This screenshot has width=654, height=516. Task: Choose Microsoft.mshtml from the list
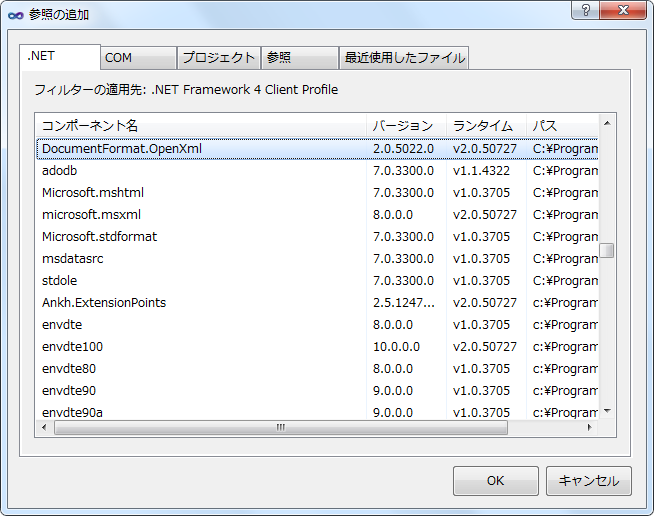[x=93, y=193]
